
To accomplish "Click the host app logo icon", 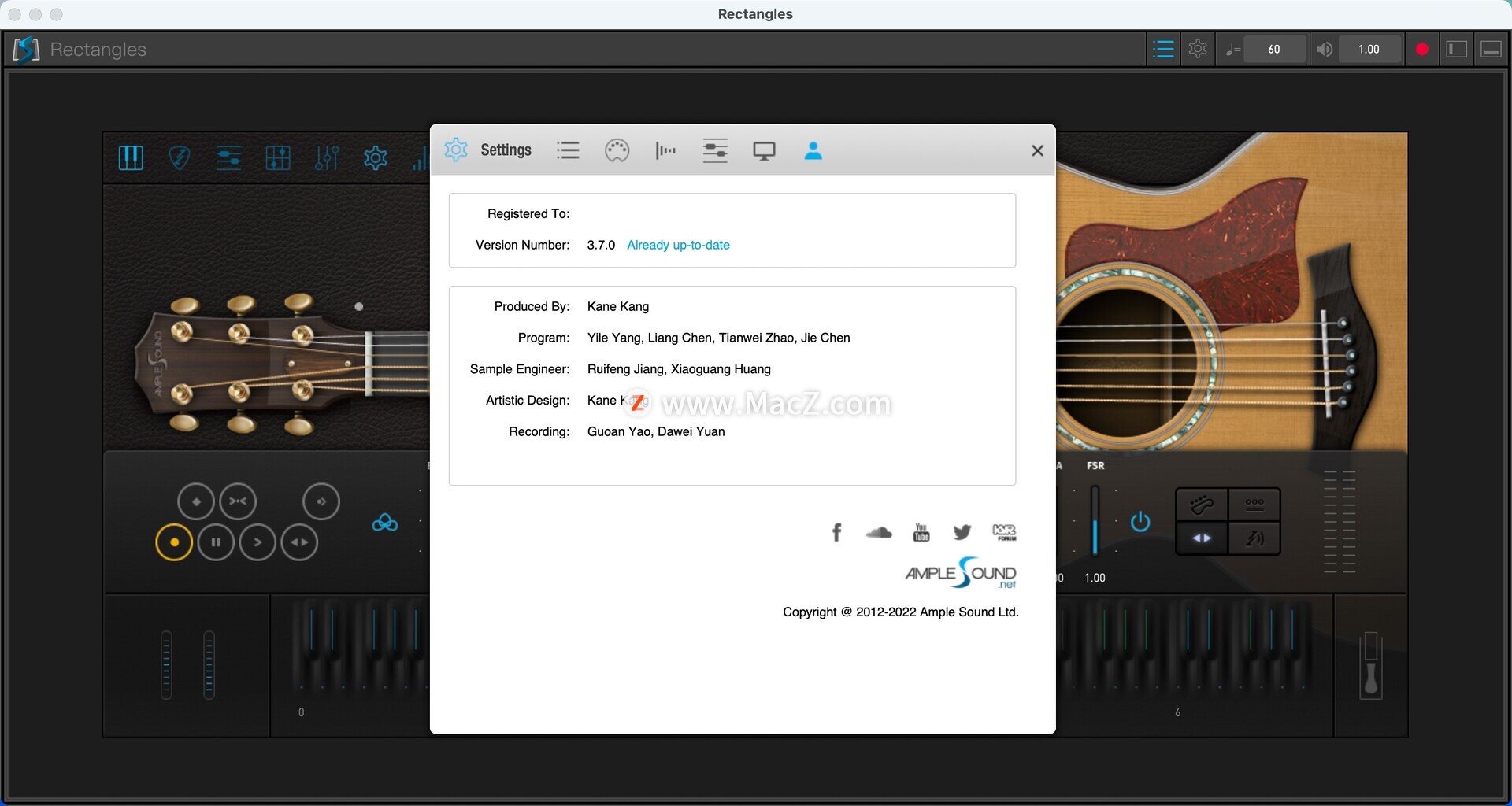I will pyautogui.click(x=26, y=50).
